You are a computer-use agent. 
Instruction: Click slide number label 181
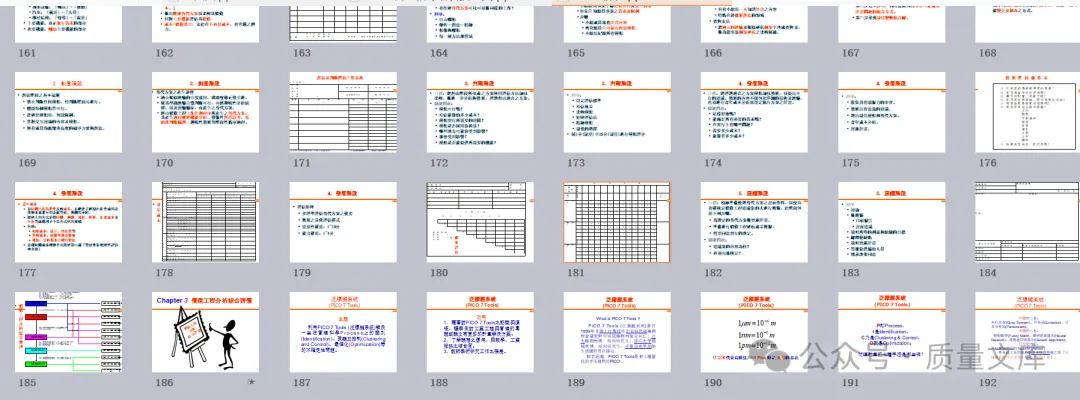point(575,273)
